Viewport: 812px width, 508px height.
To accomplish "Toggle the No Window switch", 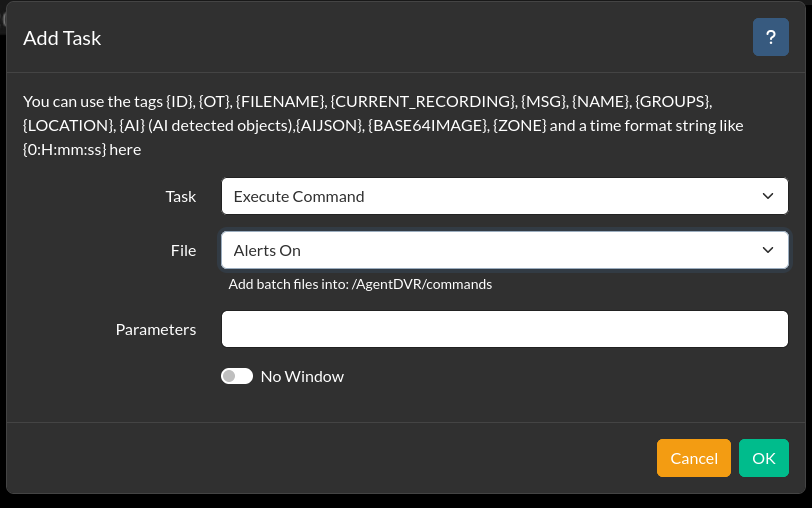I will (x=237, y=376).
